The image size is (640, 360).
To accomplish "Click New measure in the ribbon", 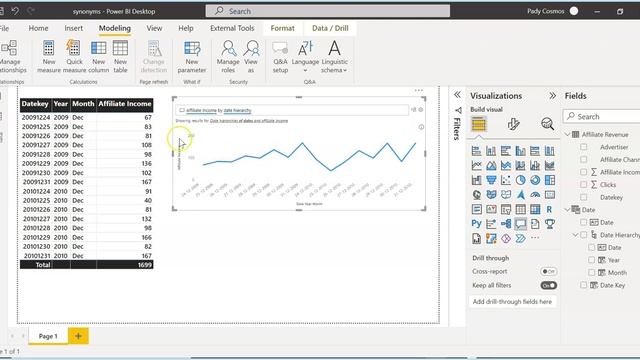I will point(49,57).
